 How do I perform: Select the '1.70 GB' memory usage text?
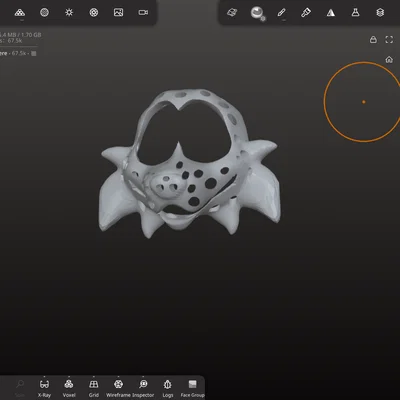click(31, 35)
